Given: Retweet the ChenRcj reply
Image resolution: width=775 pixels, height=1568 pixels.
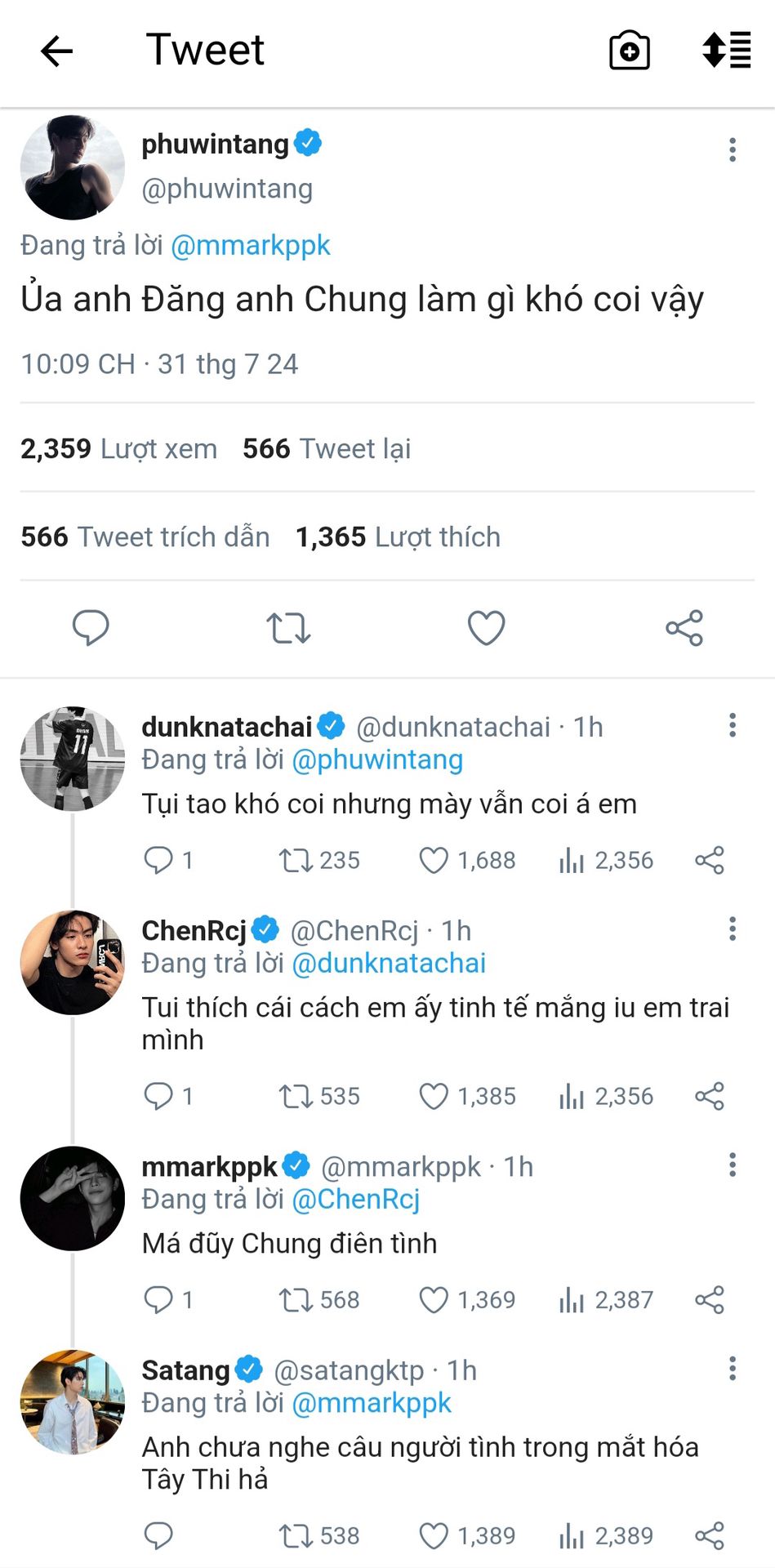Looking at the screenshot, I should coord(296,1096).
